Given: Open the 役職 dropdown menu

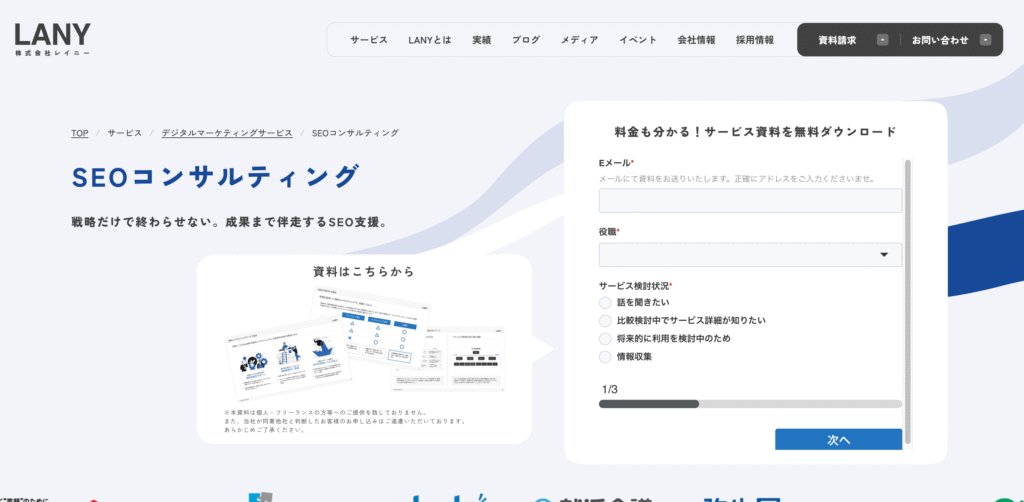Looking at the screenshot, I should tap(750, 255).
